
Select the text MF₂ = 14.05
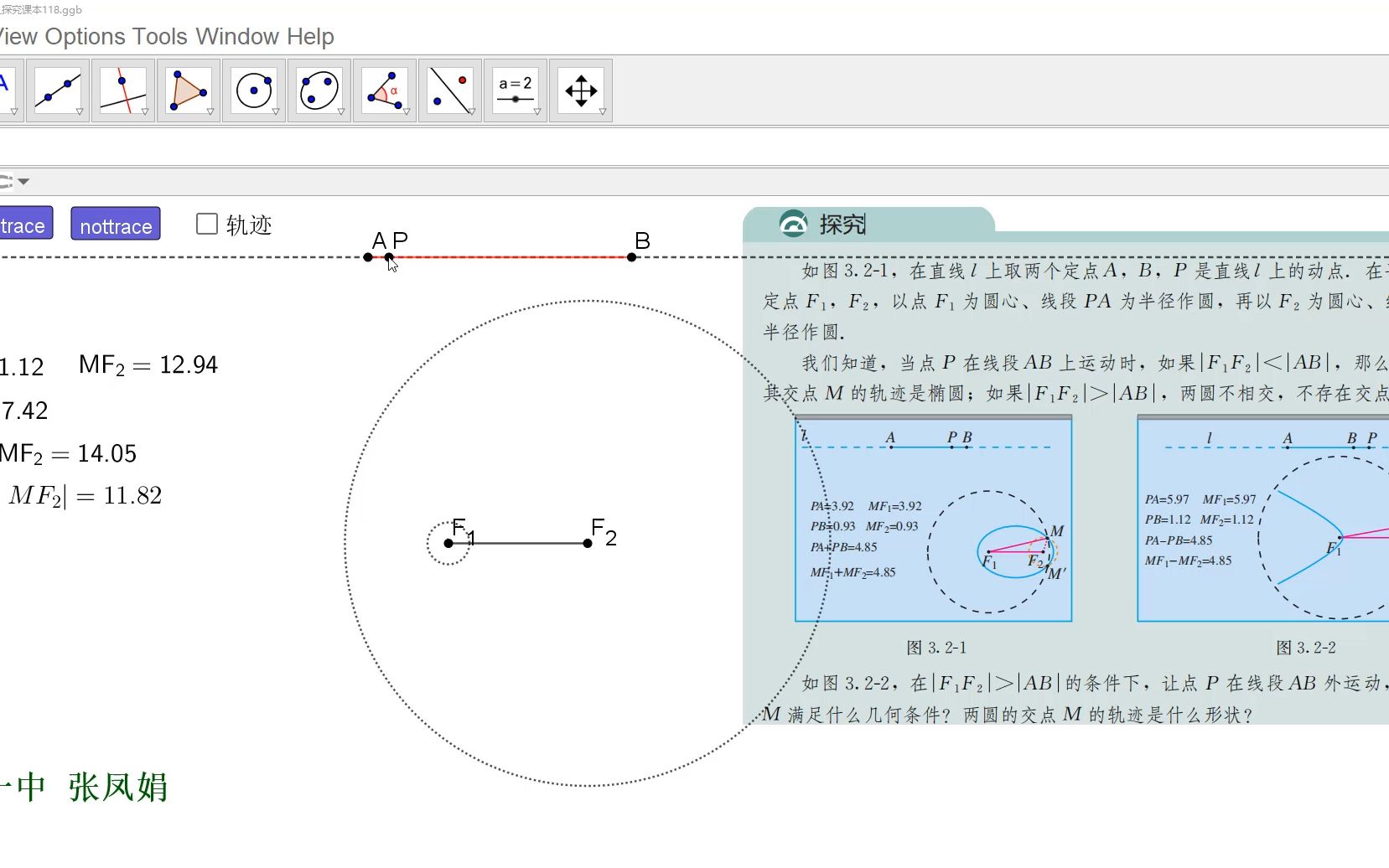tap(68, 454)
